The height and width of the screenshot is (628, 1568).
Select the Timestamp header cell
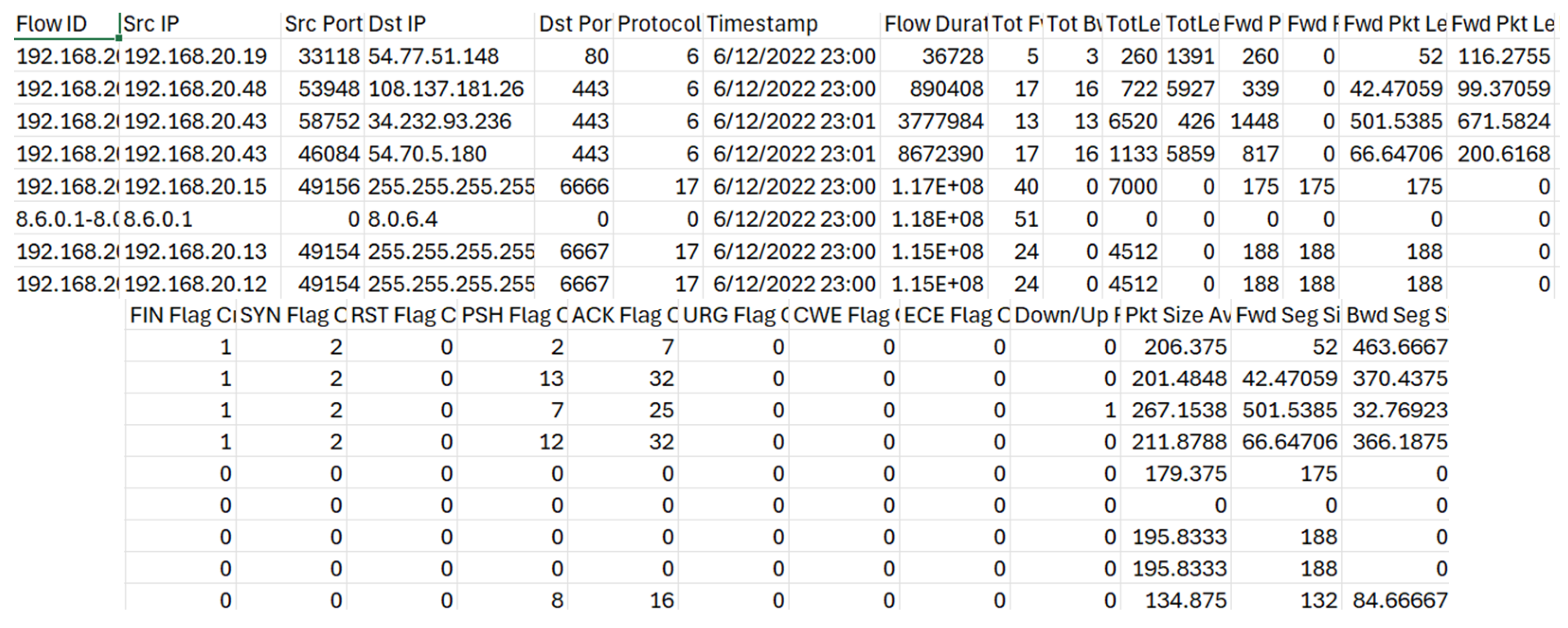(791, 24)
